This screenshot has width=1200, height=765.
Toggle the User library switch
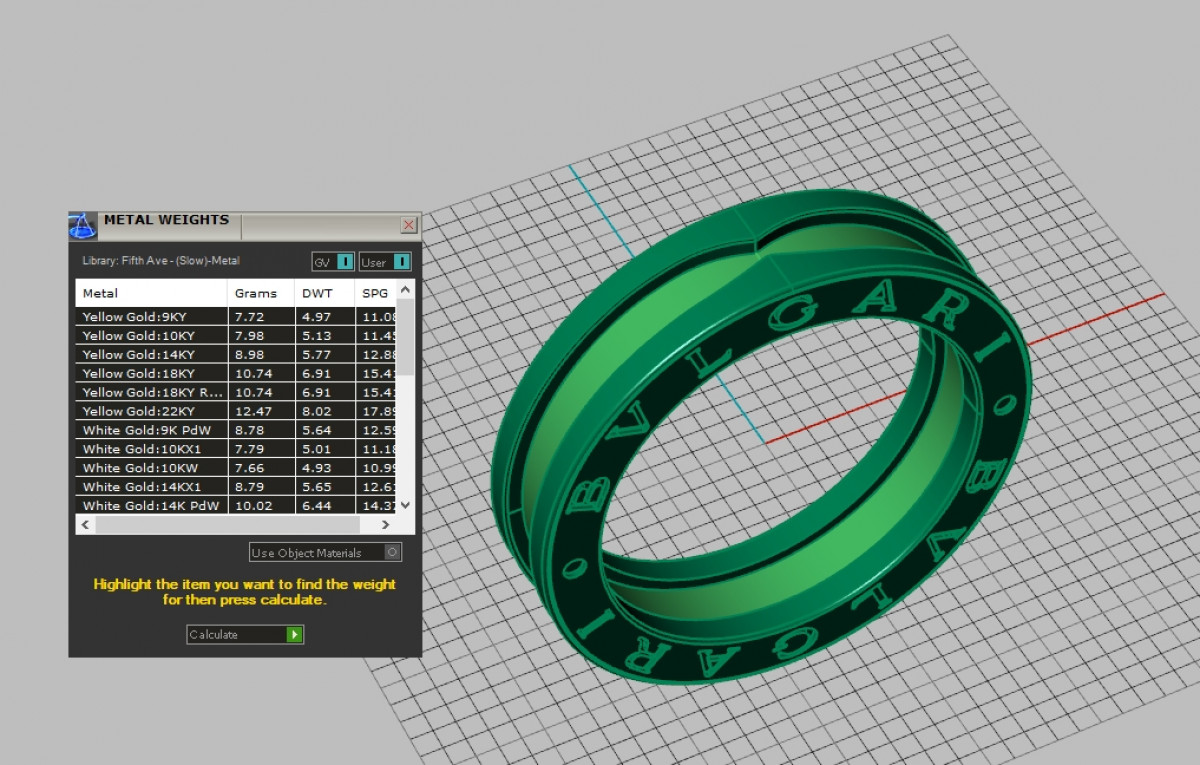[400, 262]
